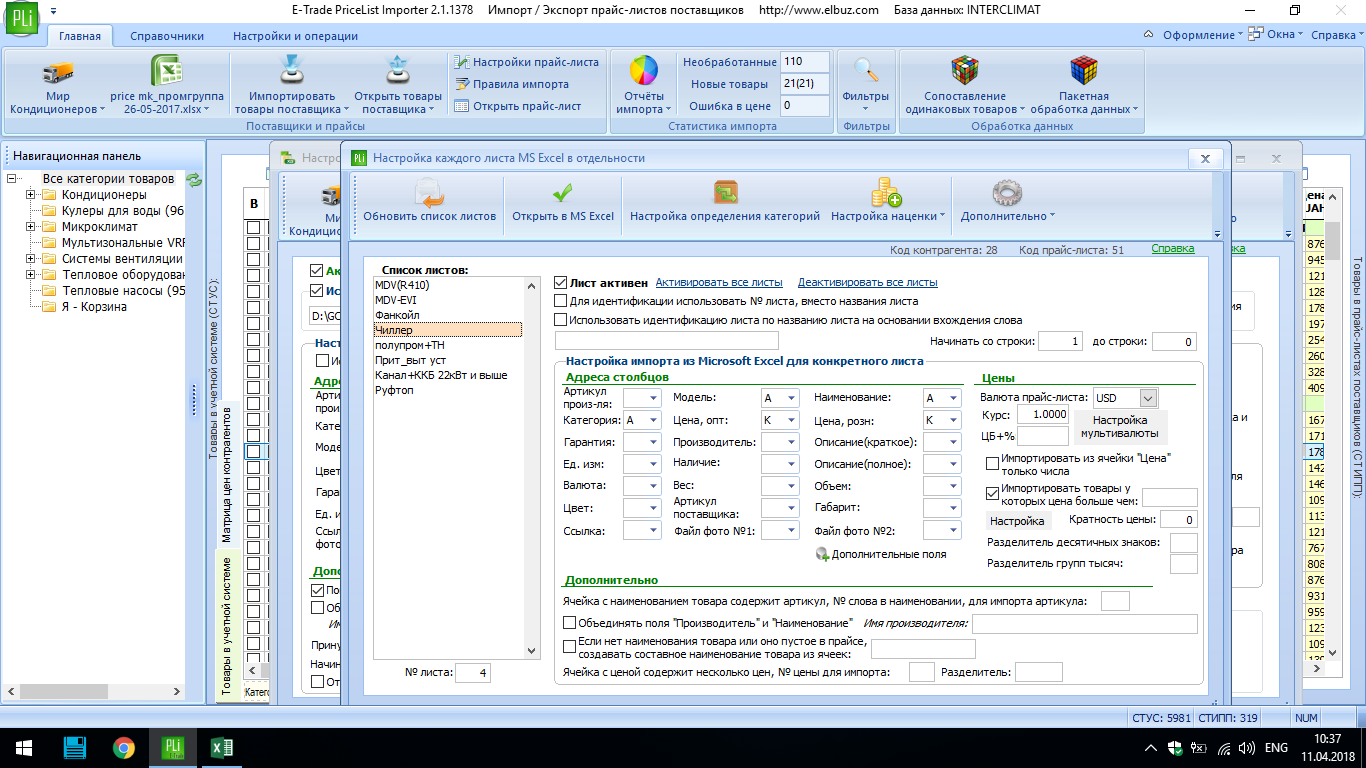Click Деактивировать все листы link

point(868,283)
